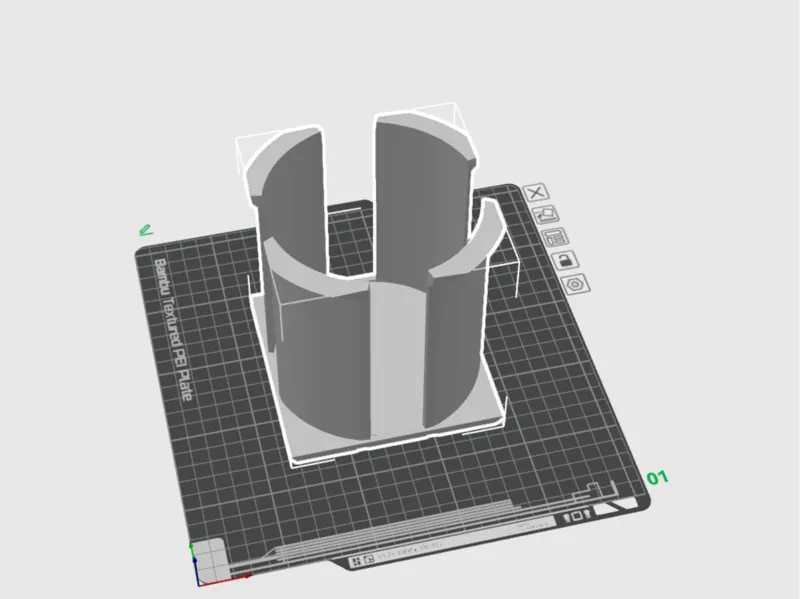Open plate settings hexagon nut icon
800x599 pixels.
click(x=576, y=284)
